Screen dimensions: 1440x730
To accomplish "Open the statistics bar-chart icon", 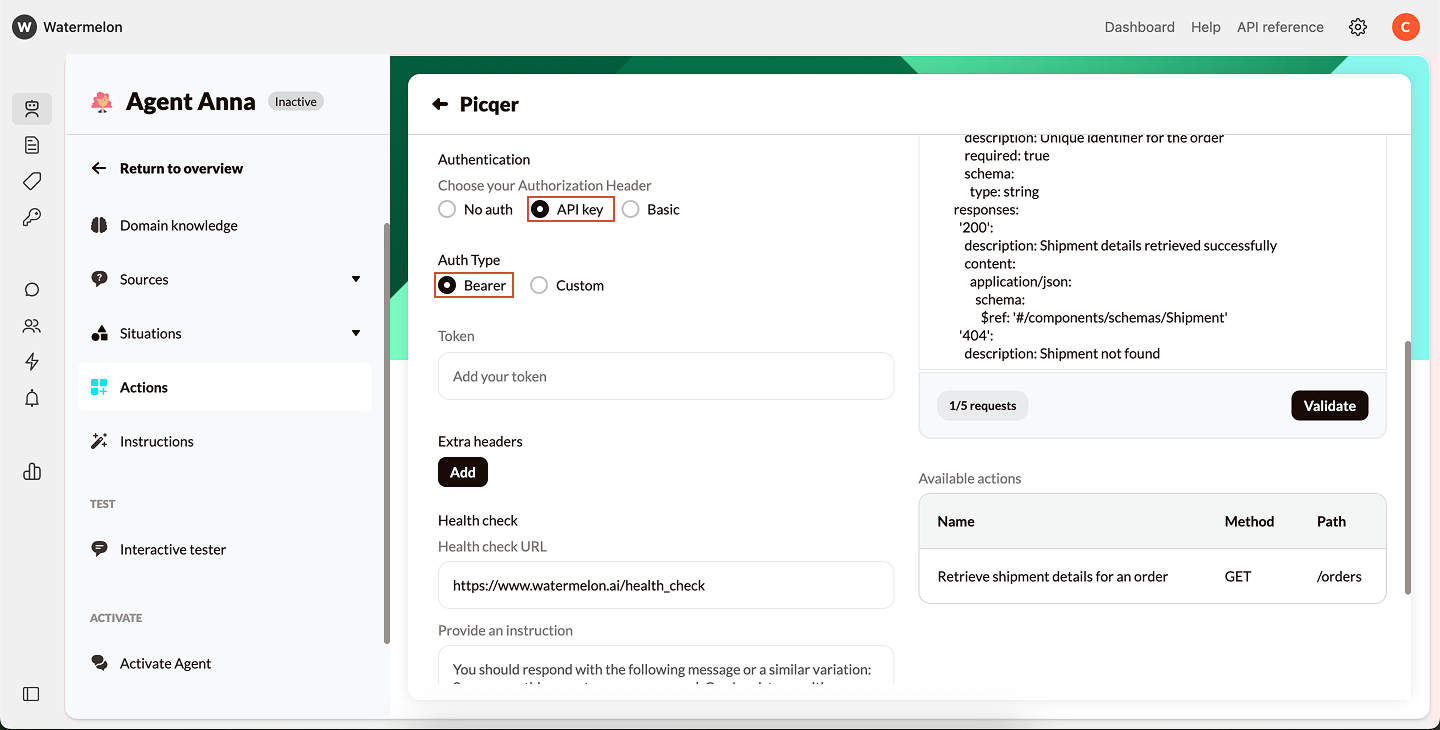I will coord(31,471).
